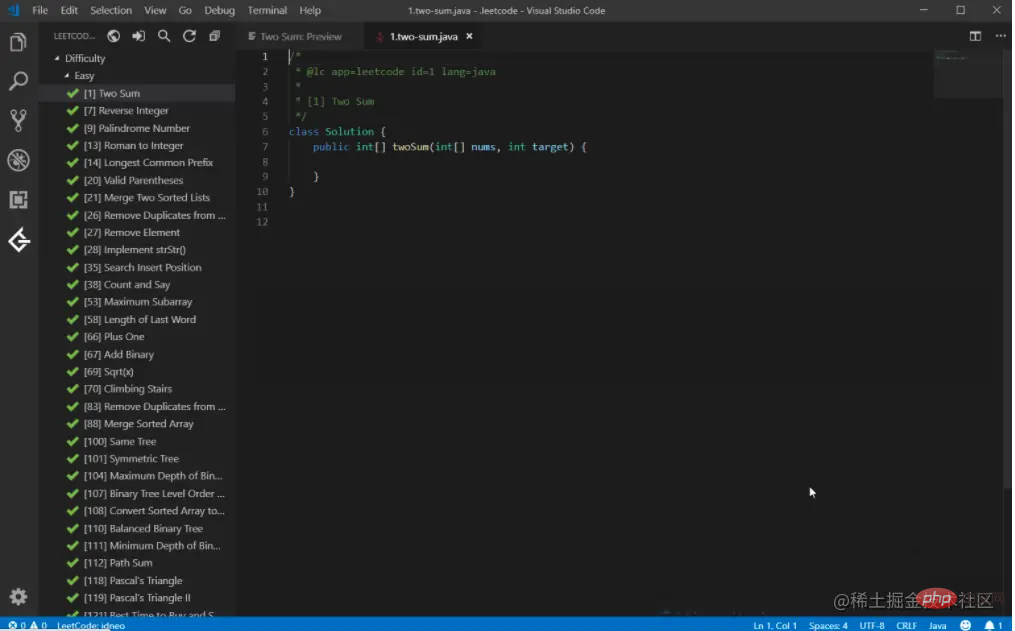Screen dimensions: 1015x631
Task: Open the Terminal menu
Action: point(267,10)
